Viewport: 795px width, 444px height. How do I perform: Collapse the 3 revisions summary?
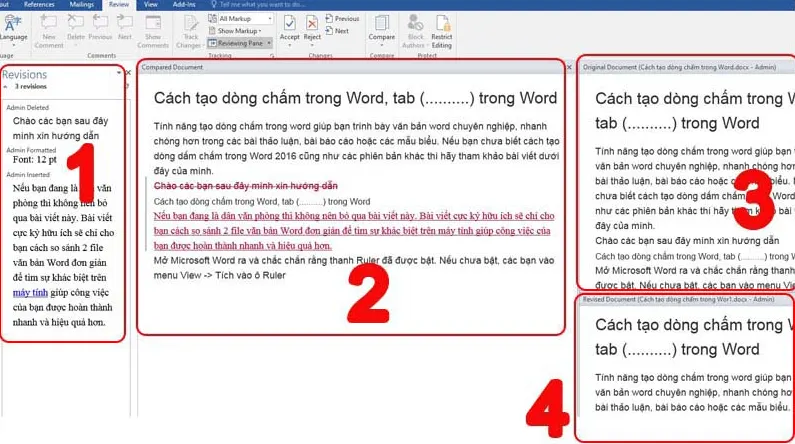(x=6, y=87)
